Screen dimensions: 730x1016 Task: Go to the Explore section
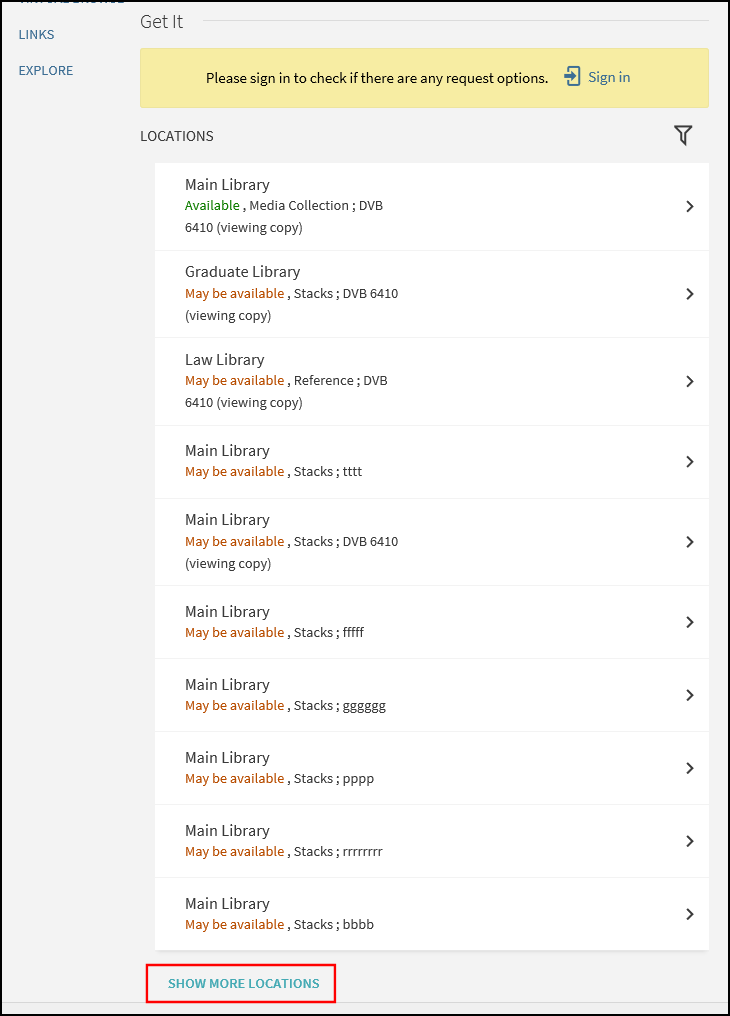tap(45, 70)
